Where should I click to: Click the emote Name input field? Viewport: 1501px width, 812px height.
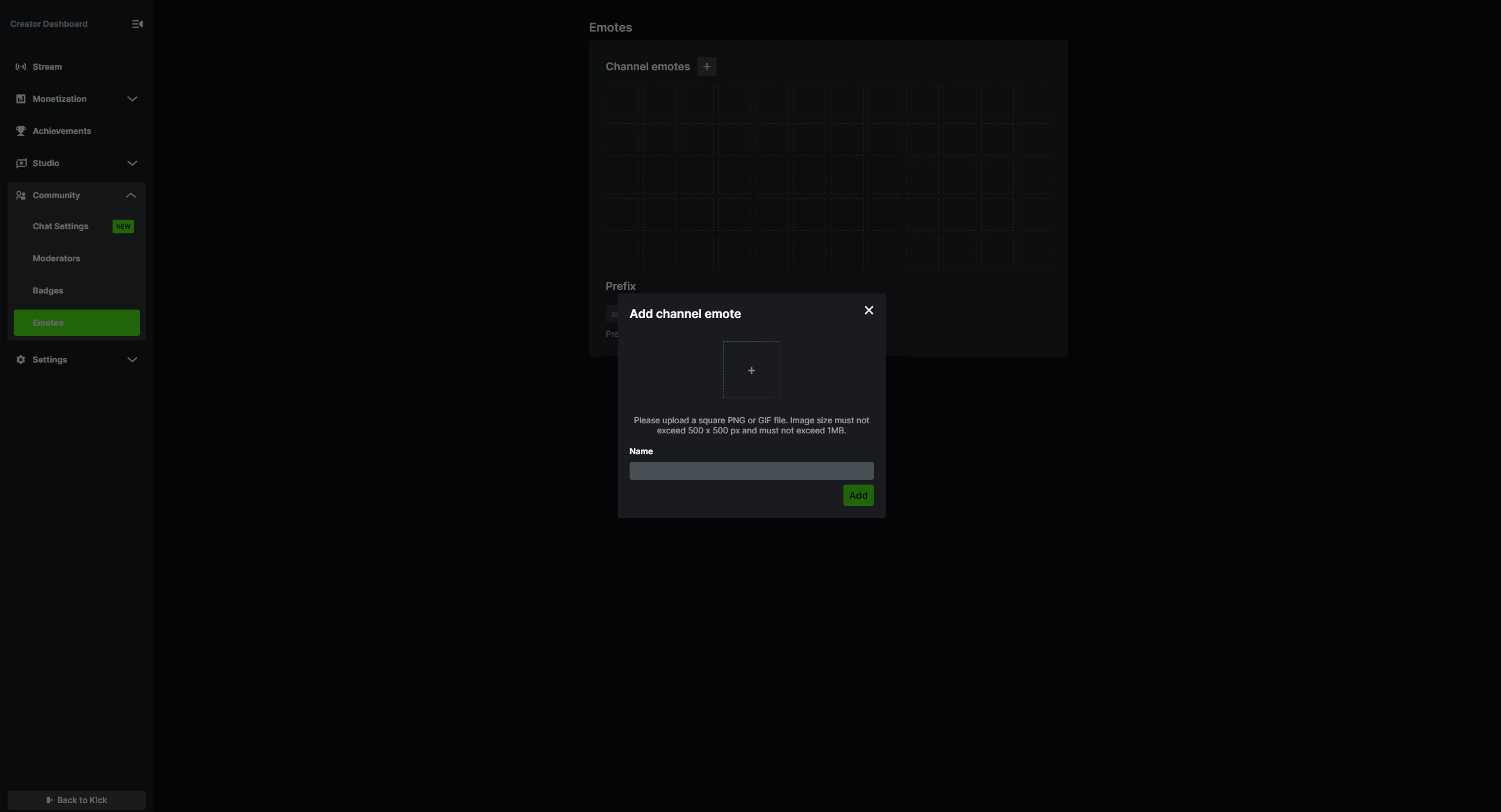click(751, 470)
